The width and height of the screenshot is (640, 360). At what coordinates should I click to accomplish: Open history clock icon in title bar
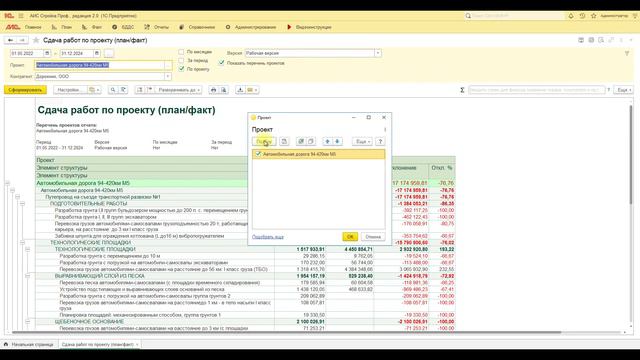pyautogui.click(x=582, y=16)
